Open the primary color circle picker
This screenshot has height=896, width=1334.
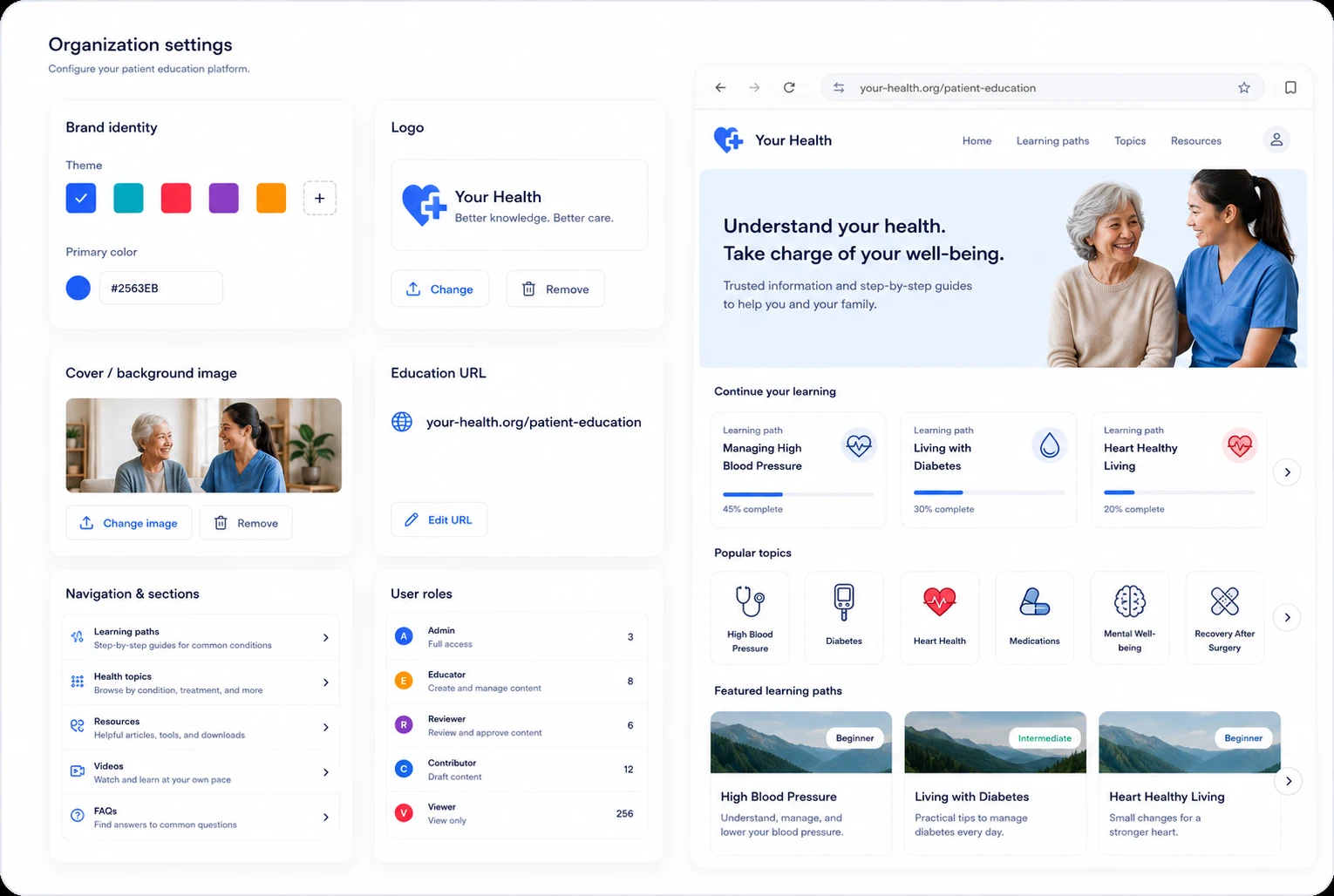(78, 288)
